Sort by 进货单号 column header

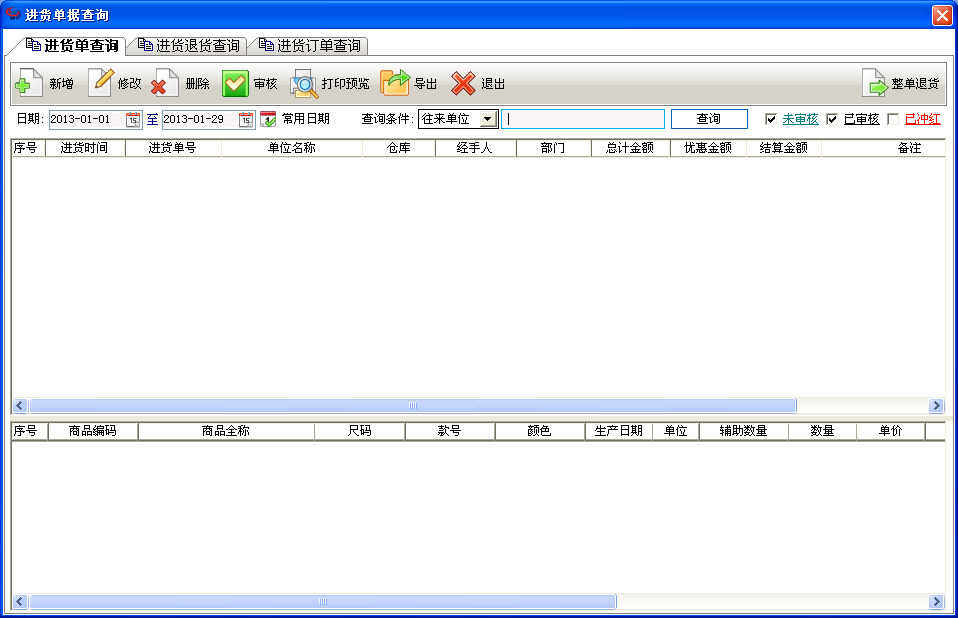click(173, 148)
